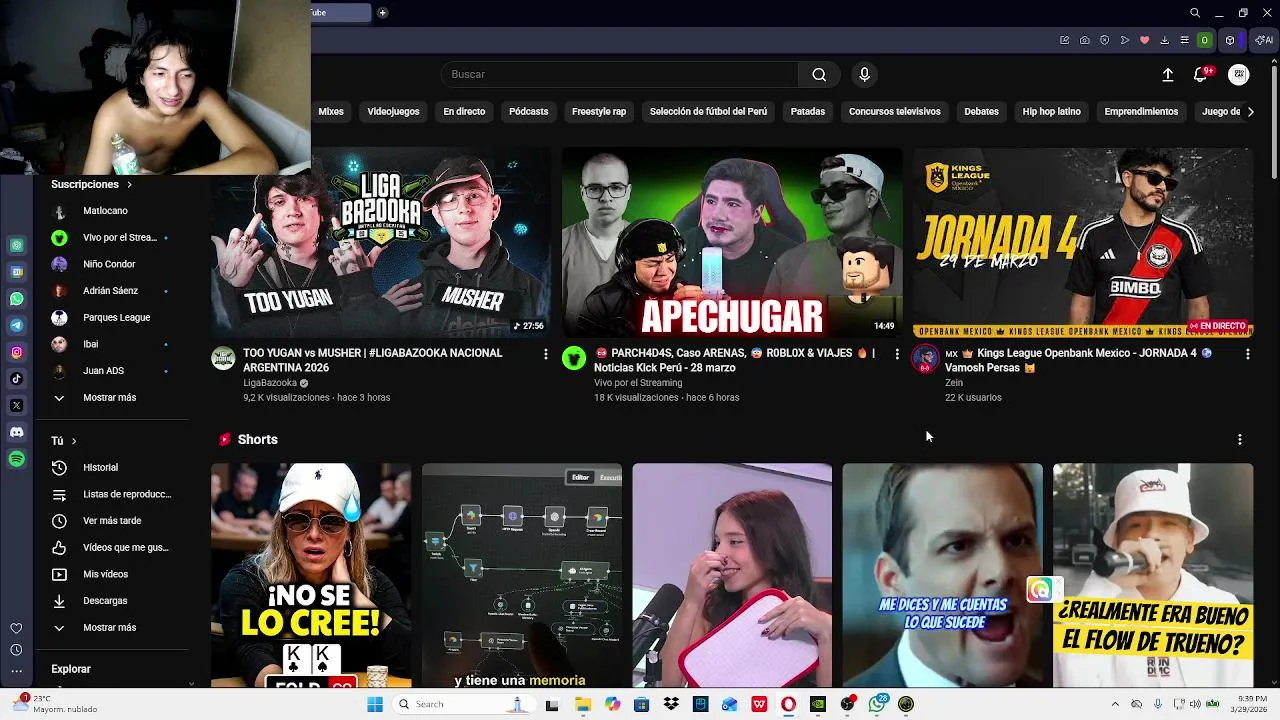Image resolution: width=1280 pixels, height=720 pixels.
Task: Open the YouTube account avatar menu
Action: (x=1239, y=74)
